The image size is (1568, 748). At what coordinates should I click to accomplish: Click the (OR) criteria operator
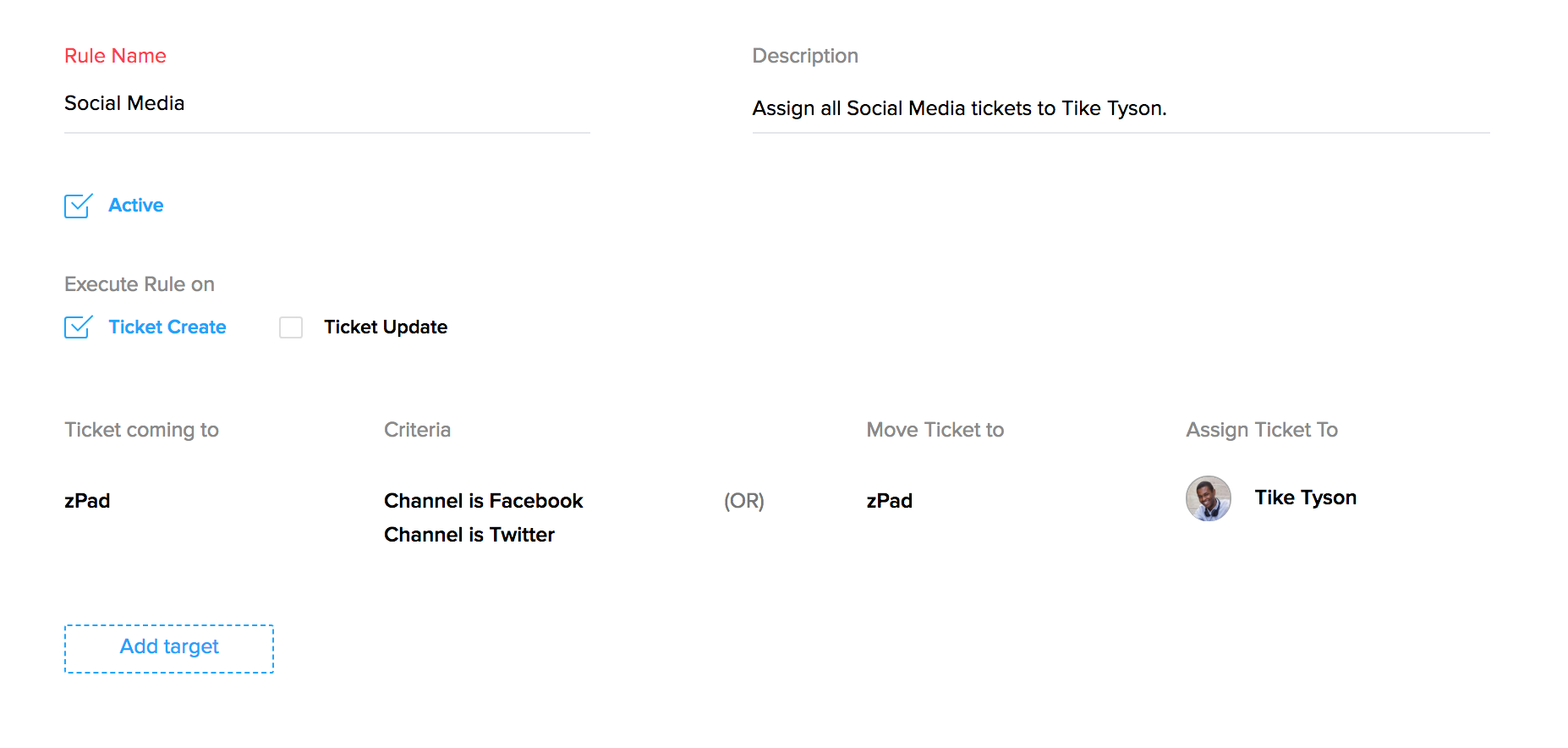743,501
